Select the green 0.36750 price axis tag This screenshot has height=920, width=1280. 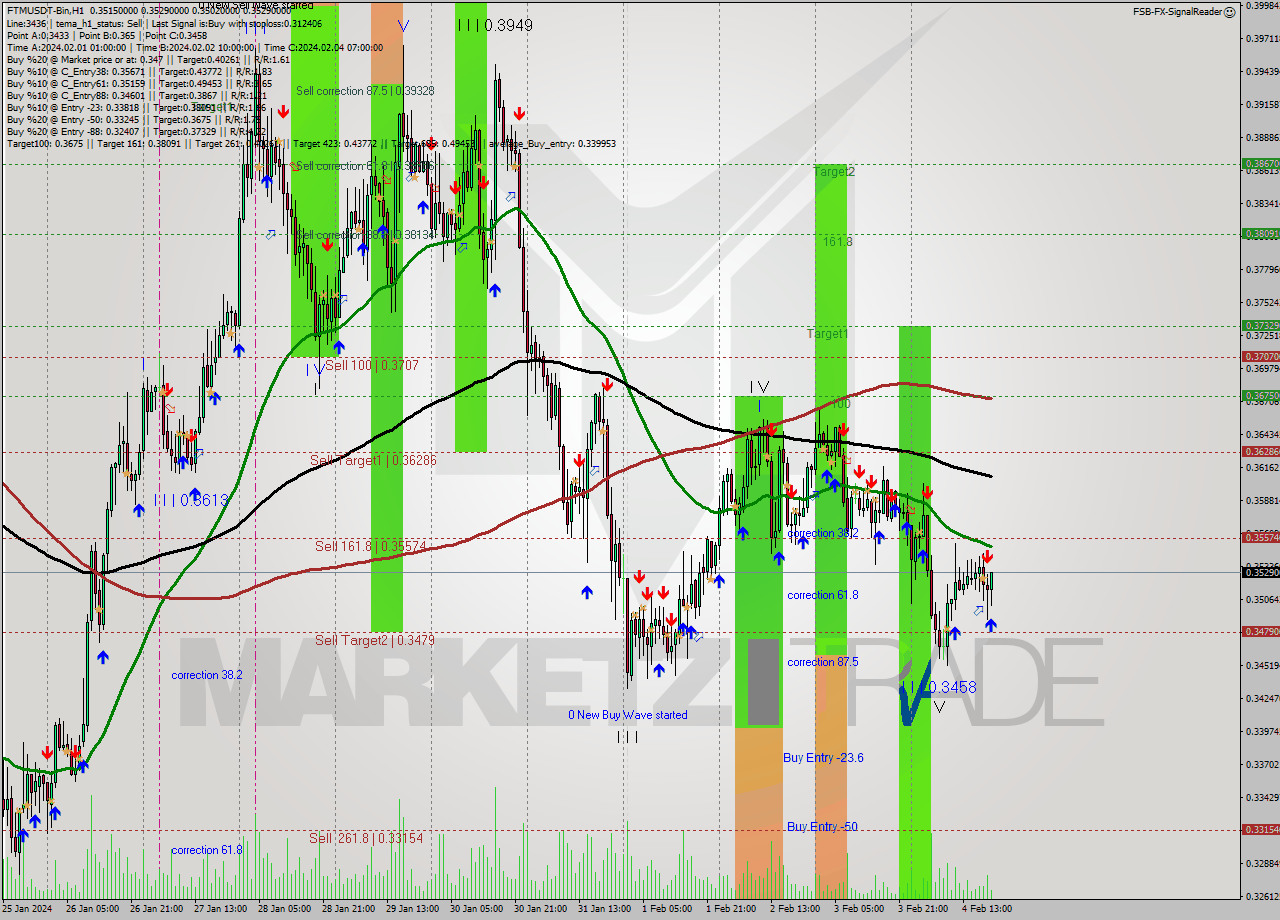(1260, 395)
